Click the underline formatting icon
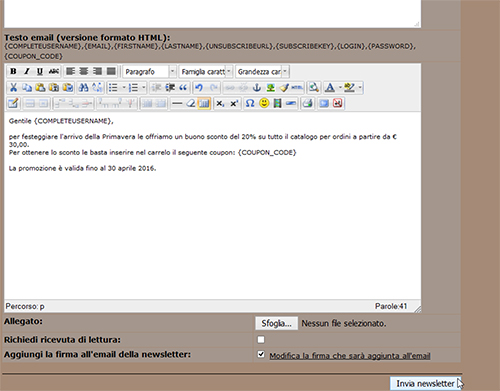 40,71
